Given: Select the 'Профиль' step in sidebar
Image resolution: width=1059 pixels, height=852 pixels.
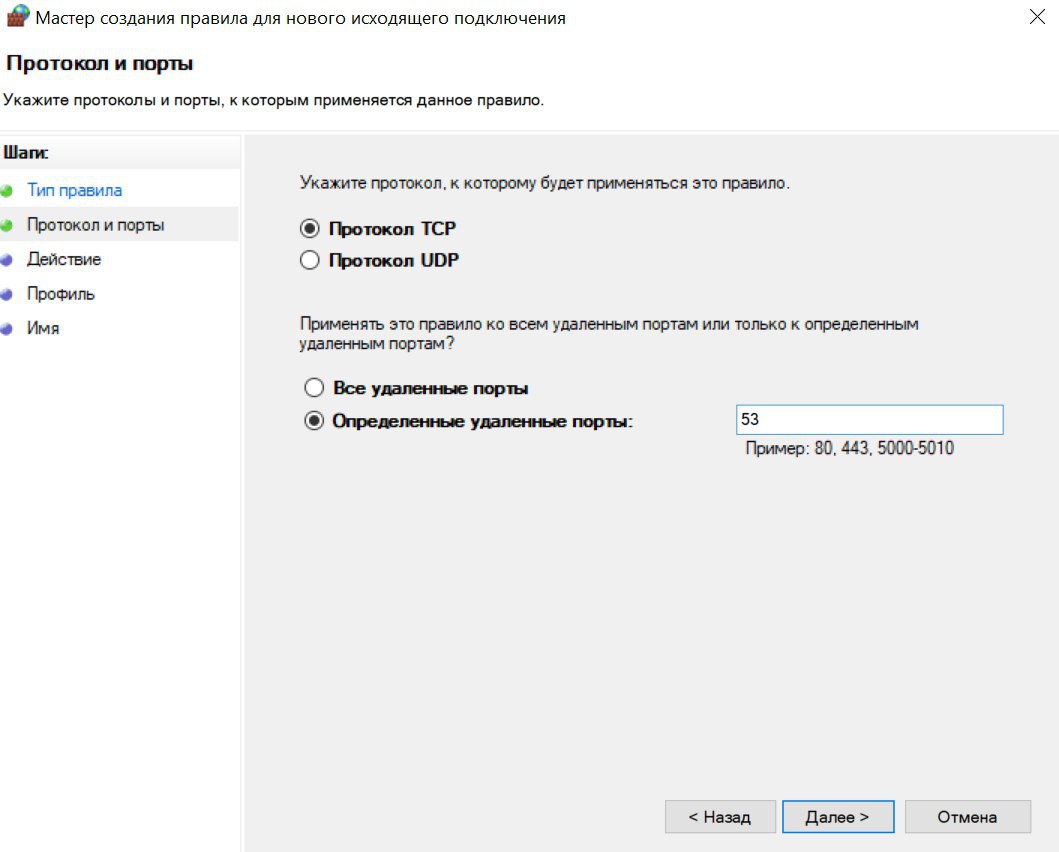Looking at the screenshot, I should pyautogui.click(x=61, y=294).
